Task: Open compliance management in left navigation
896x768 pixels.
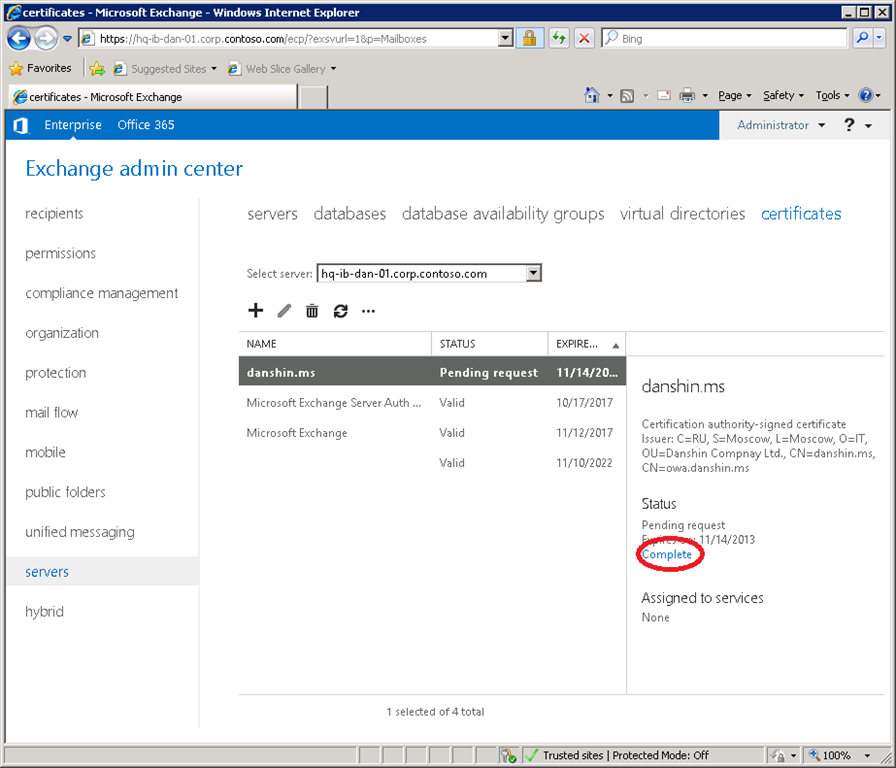Action: coord(102,293)
